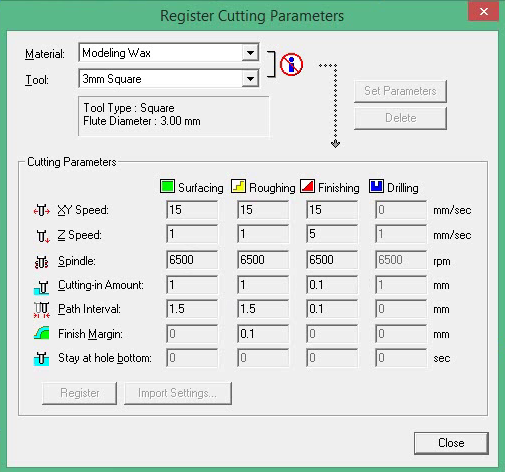Click the Drilling XY Speed field
The height and width of the screenshot is (472, 505).
(x=401, y=210)
